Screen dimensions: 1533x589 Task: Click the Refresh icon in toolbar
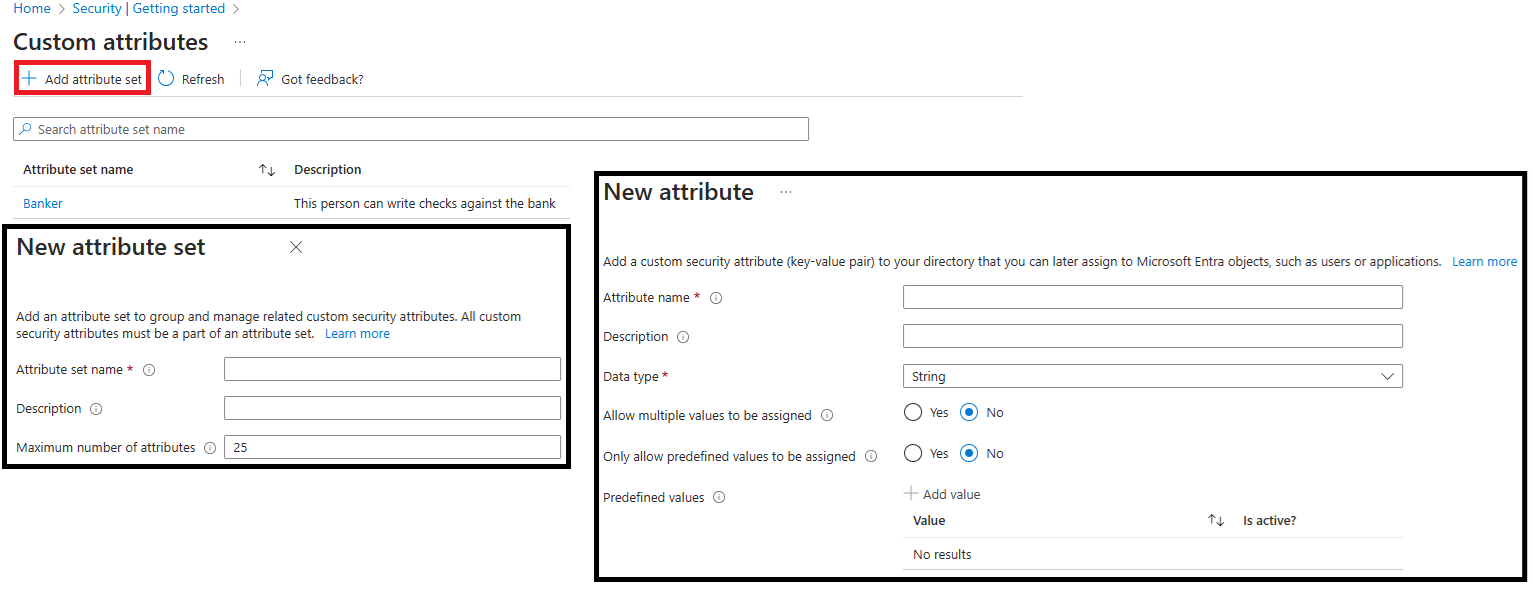[x=166, y=79]
